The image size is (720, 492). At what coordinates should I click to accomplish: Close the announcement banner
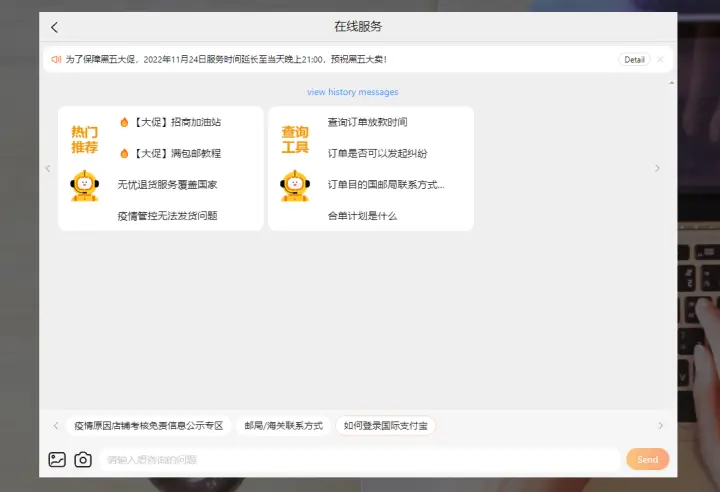[660, 59]
